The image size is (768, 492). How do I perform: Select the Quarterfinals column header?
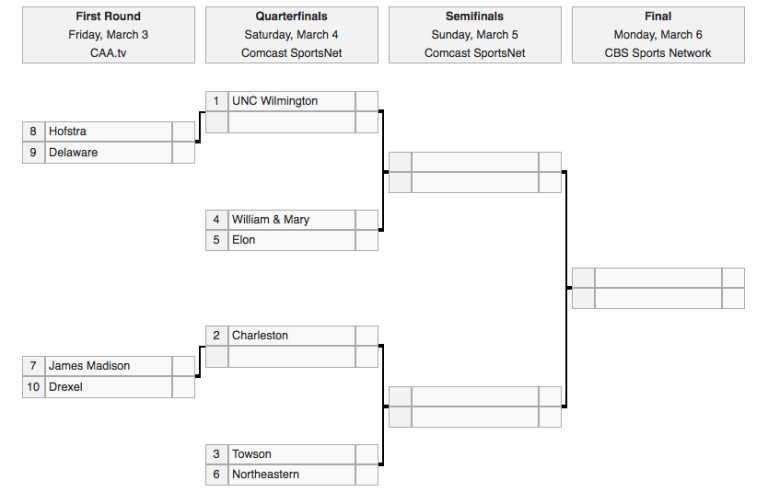(291, 17)
